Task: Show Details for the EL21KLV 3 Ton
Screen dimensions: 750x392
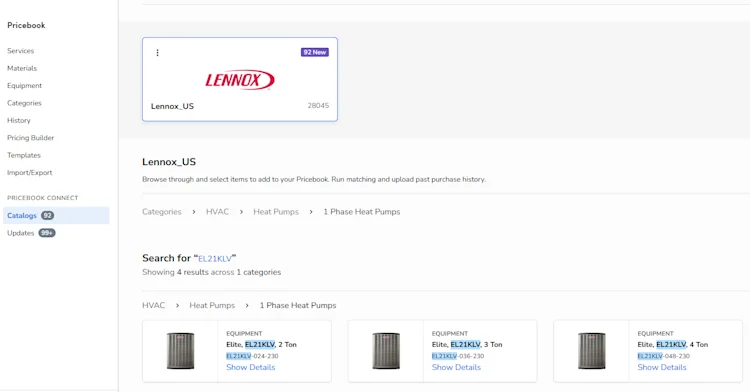Action: pyautogui.click(x=456, y=367)
